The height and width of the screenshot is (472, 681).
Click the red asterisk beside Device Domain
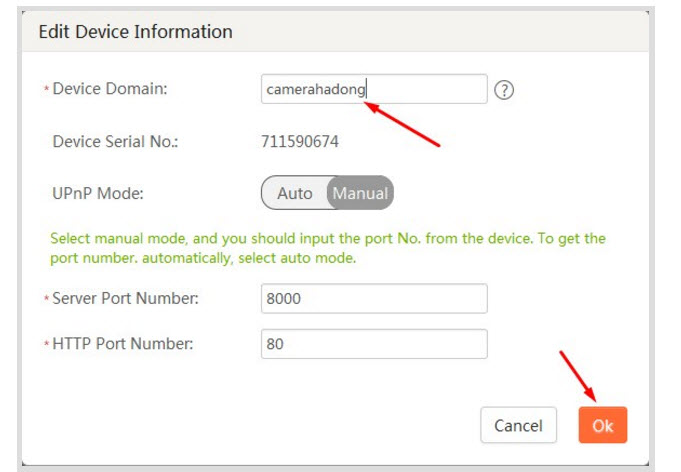tap(46, 91)
